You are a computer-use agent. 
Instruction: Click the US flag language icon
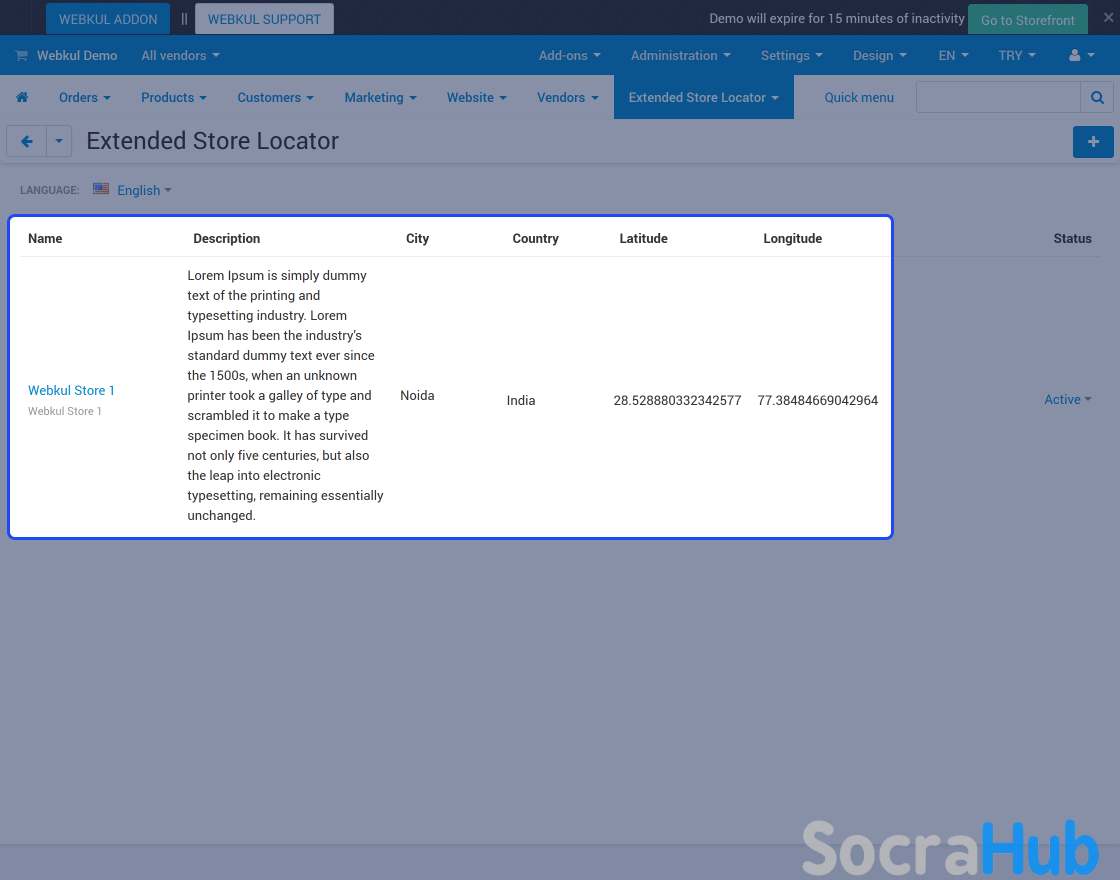pos(101,189)
